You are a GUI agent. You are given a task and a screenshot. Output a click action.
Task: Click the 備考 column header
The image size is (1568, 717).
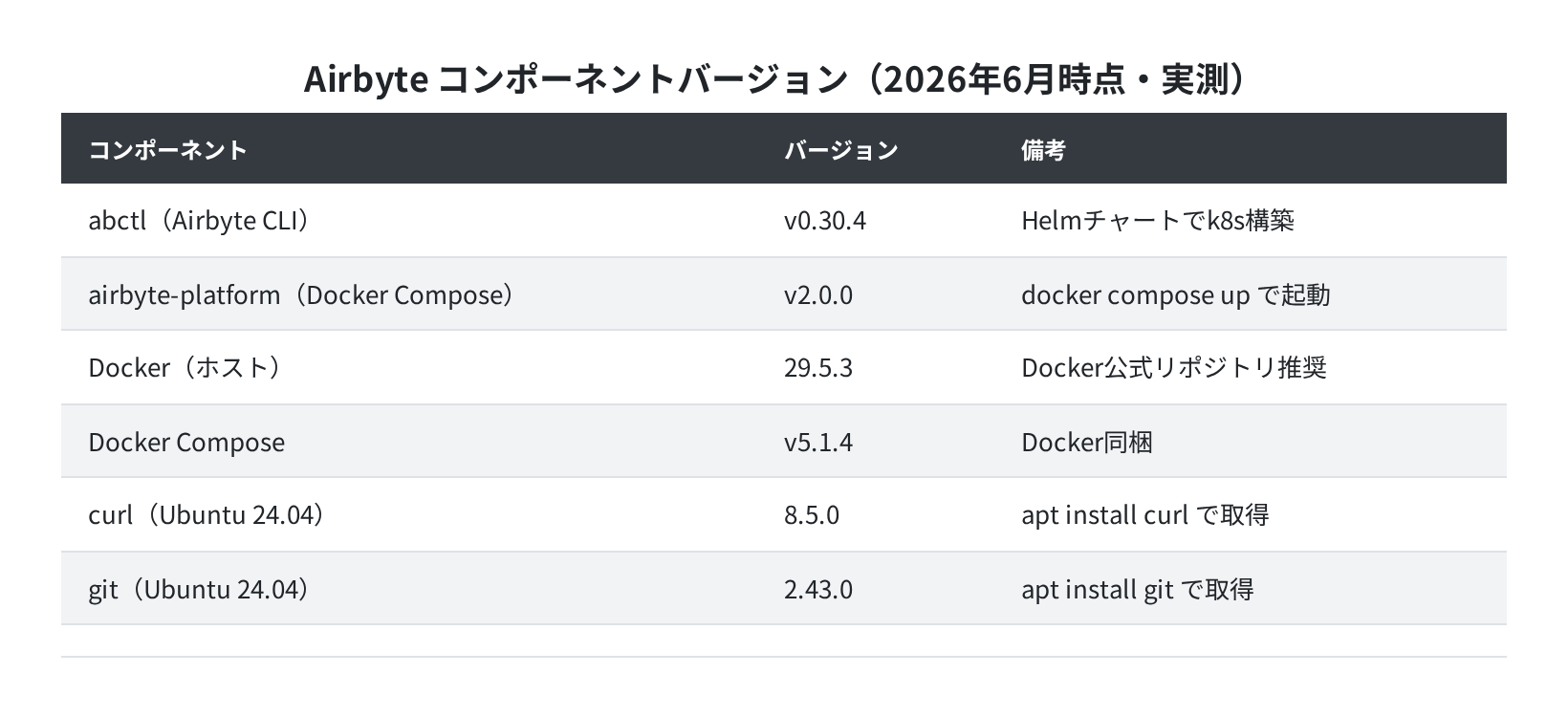[1043, 150]
